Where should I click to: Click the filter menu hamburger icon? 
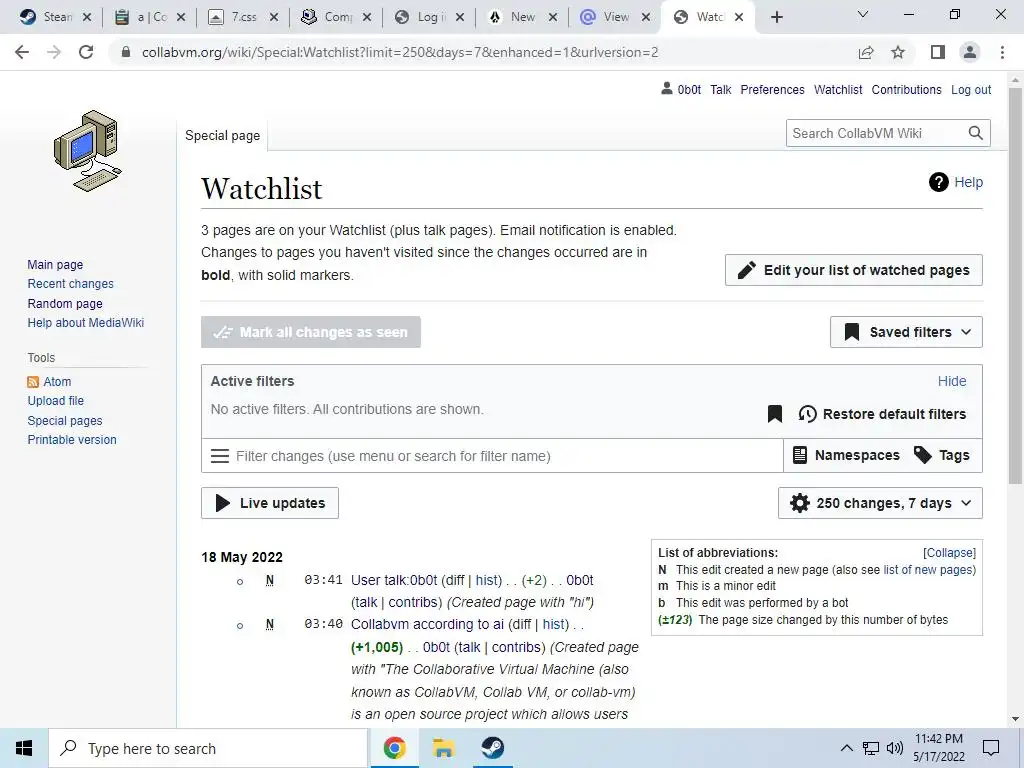(220, 456)
